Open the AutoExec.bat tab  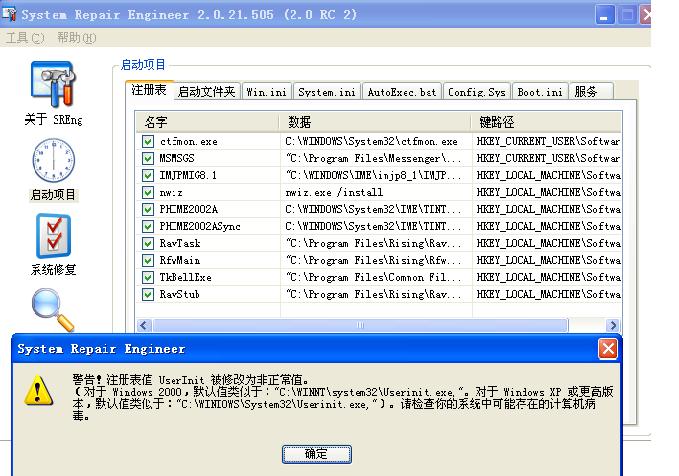[x=402, y=91]
